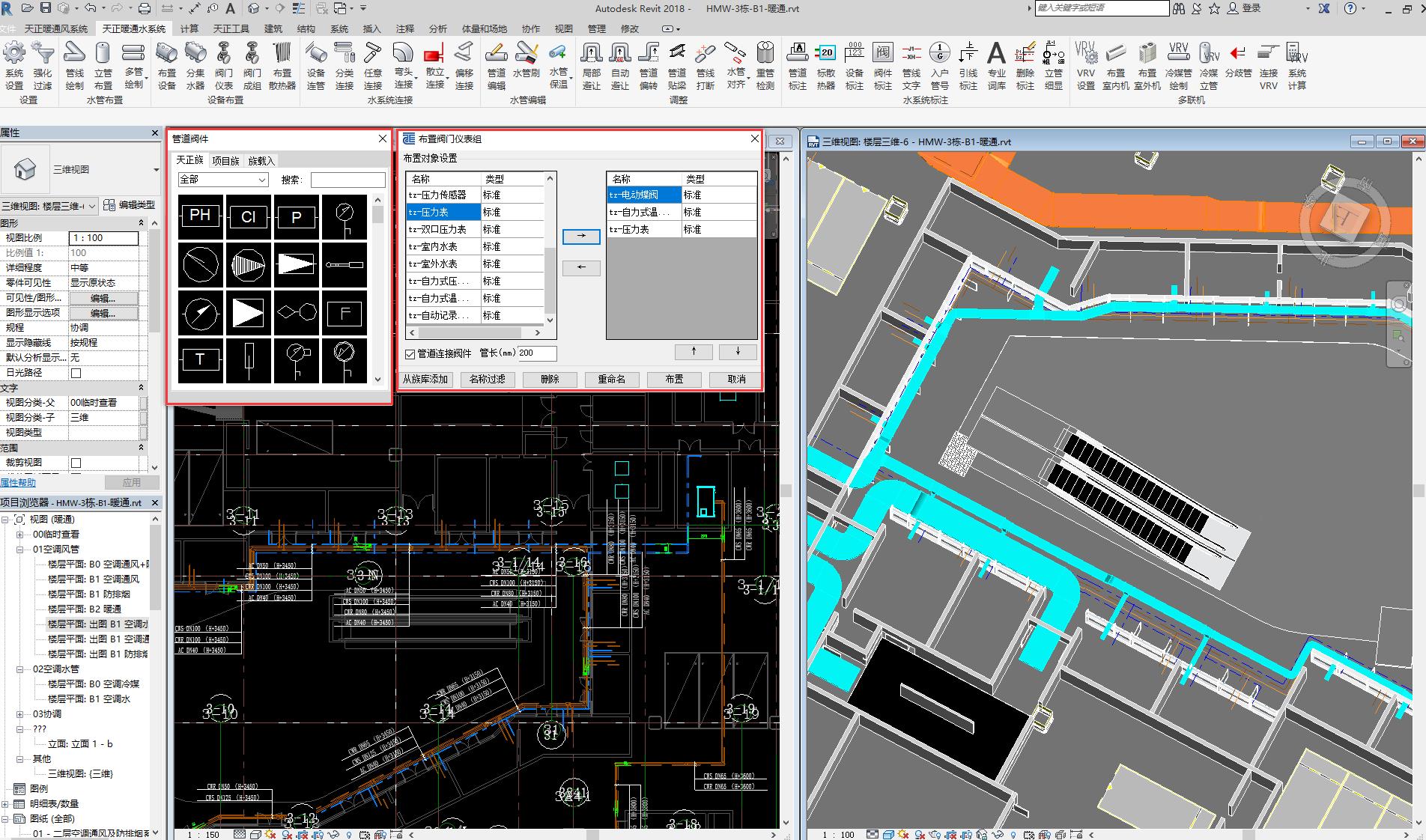Select the 专业词库 tool icon
Image resolution: width=1426 pixels, height=840 pixels.
pyautogui.click(x=996, y=54)
